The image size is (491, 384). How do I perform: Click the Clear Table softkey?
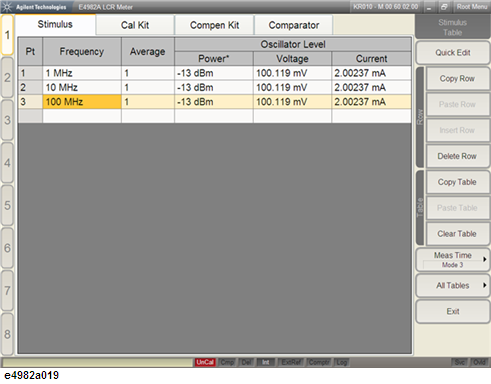click(457, 234)
